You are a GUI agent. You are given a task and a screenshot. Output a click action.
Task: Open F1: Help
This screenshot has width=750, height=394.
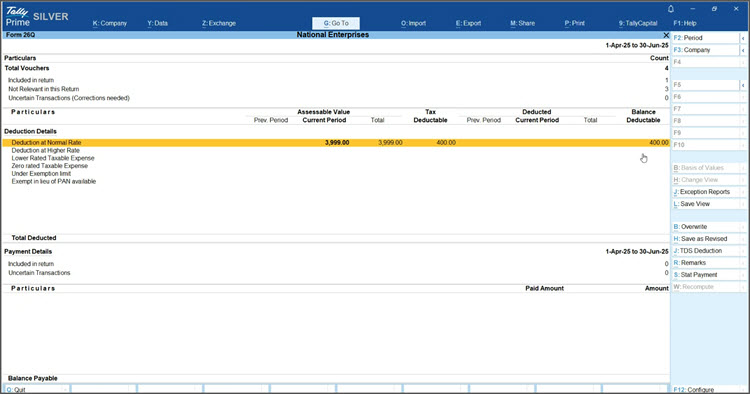point(684,23)
